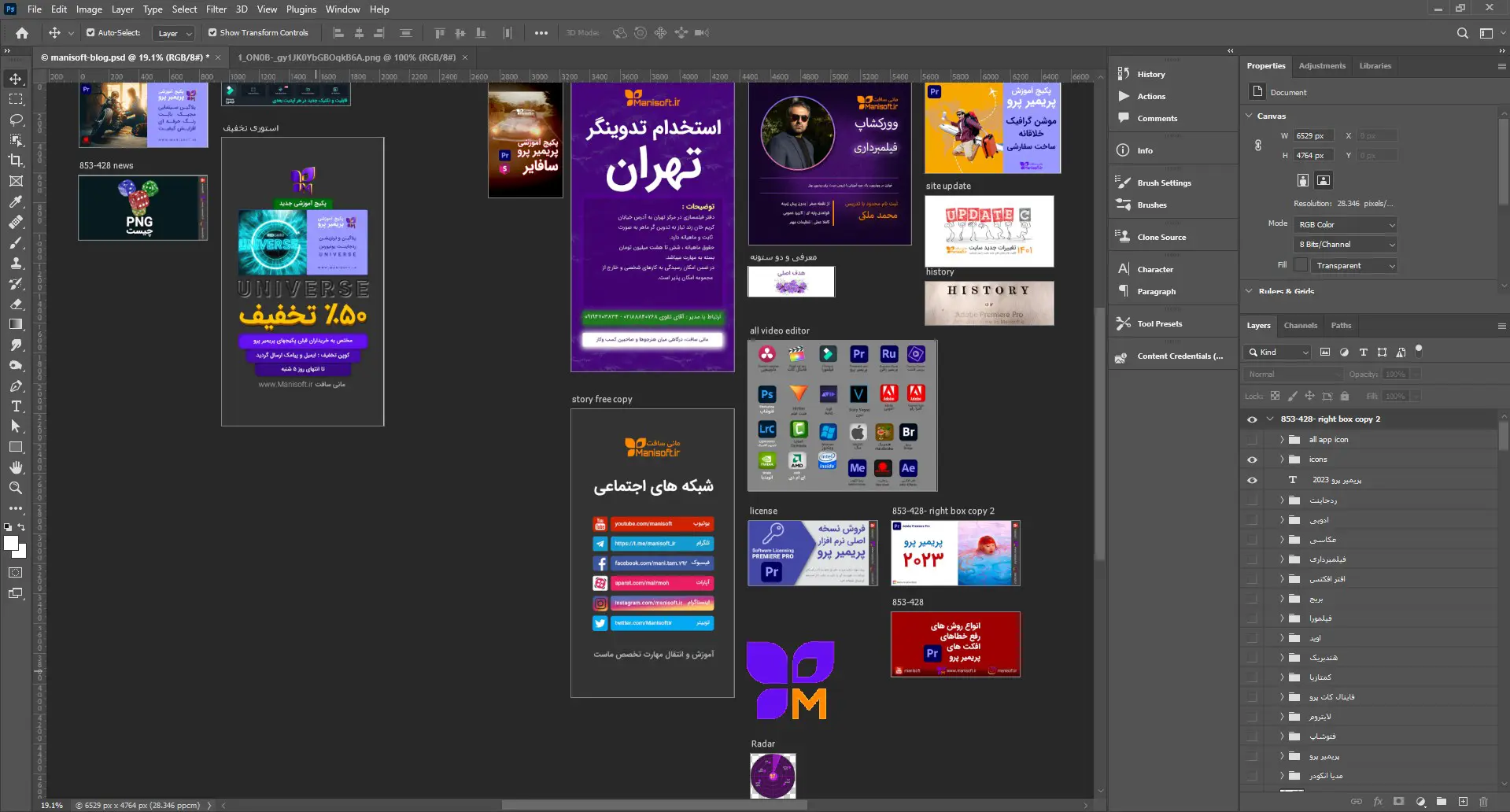Open the layer filter Kind dropdown
This screenshot has width=1510, height=812.
pyautogui.click(x=1279, y=352)
